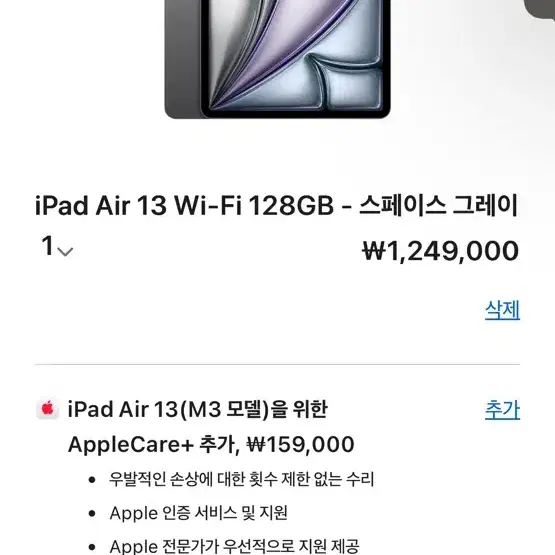
Task: Click the ₩1,249,000 price text
Action: [x=441, y=251]
